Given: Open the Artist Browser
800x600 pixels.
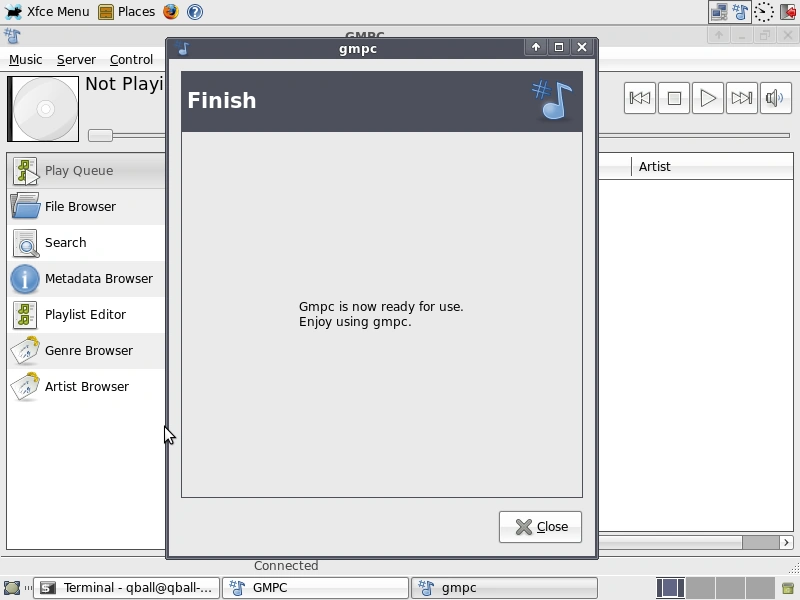Looking at the screenshot, I should tap(86, 386).
